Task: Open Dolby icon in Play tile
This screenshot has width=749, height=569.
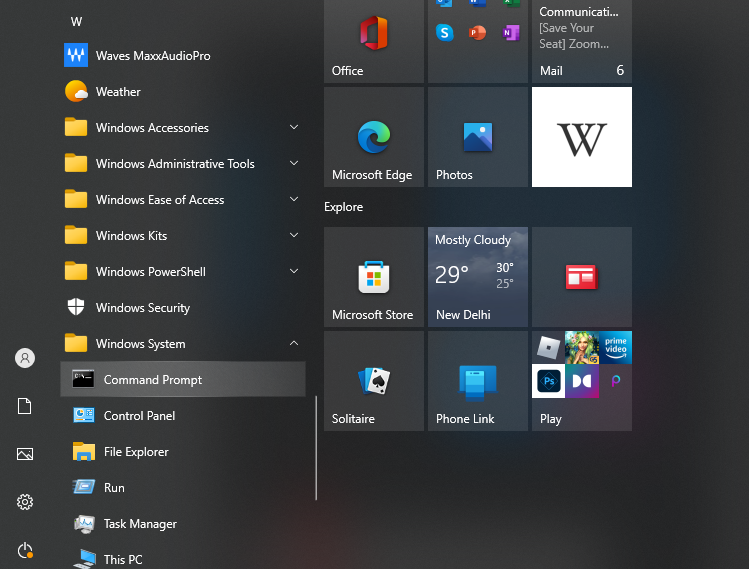Action: coord(582,381)
